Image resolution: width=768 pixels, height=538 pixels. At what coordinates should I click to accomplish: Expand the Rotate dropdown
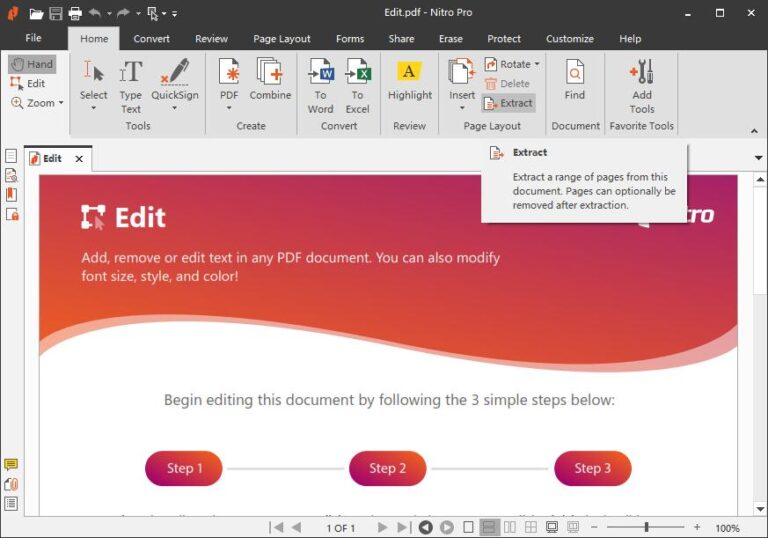pos(537,64)
